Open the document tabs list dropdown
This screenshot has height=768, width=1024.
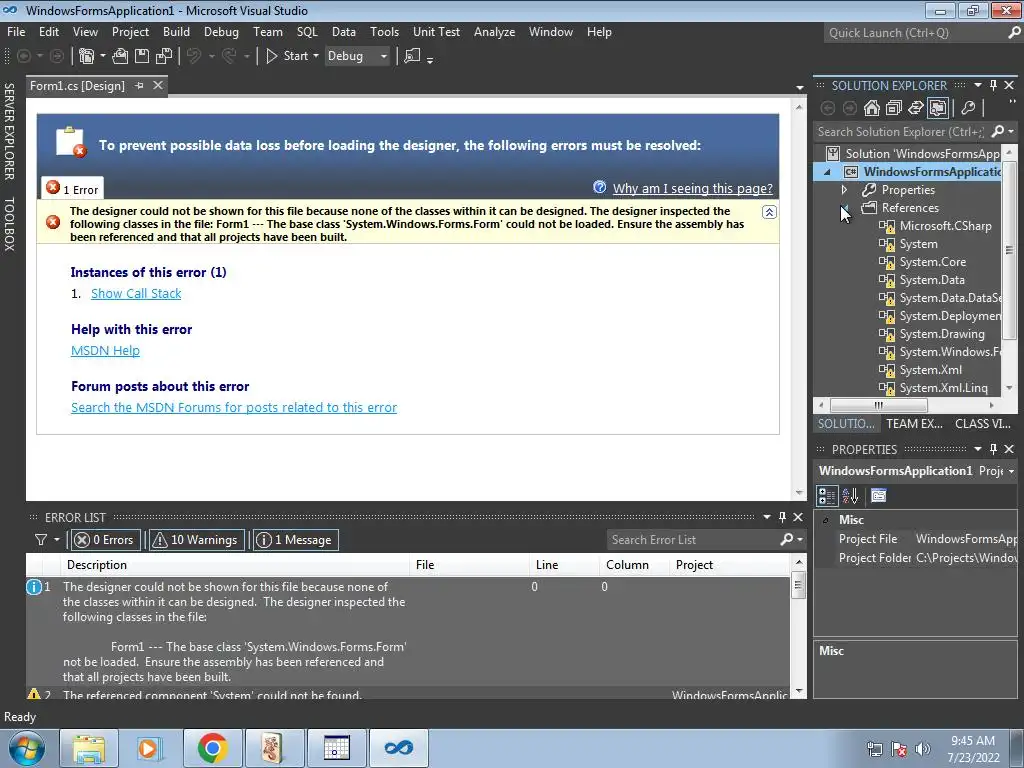pyautogui.click(x=799, y=88)
